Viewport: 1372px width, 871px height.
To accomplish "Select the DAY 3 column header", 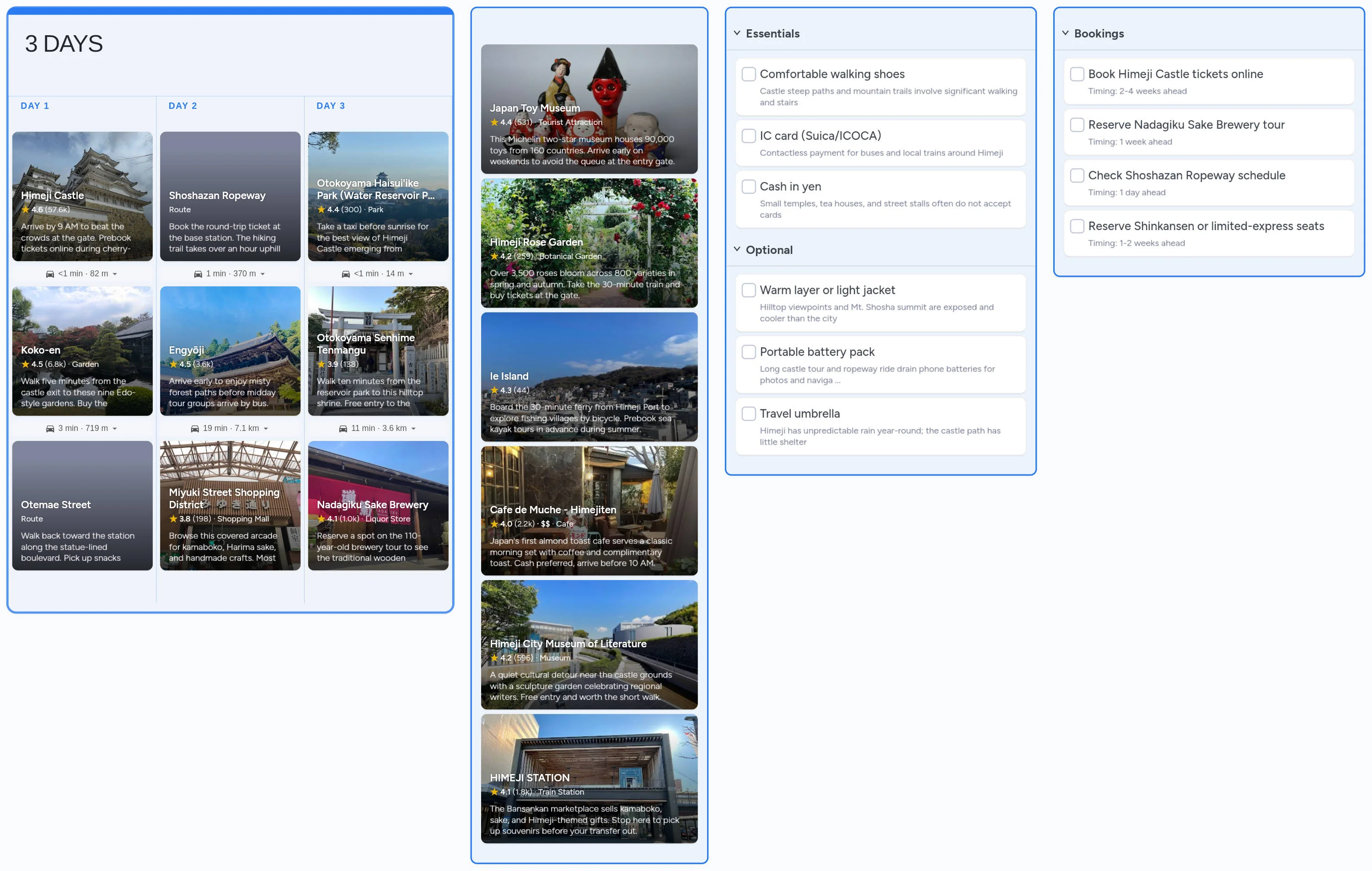I will coord(331,106).
